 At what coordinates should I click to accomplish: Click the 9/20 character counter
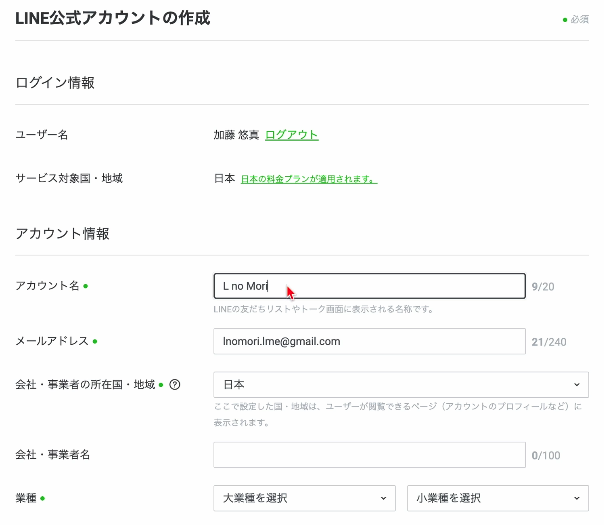click(543, 287)
